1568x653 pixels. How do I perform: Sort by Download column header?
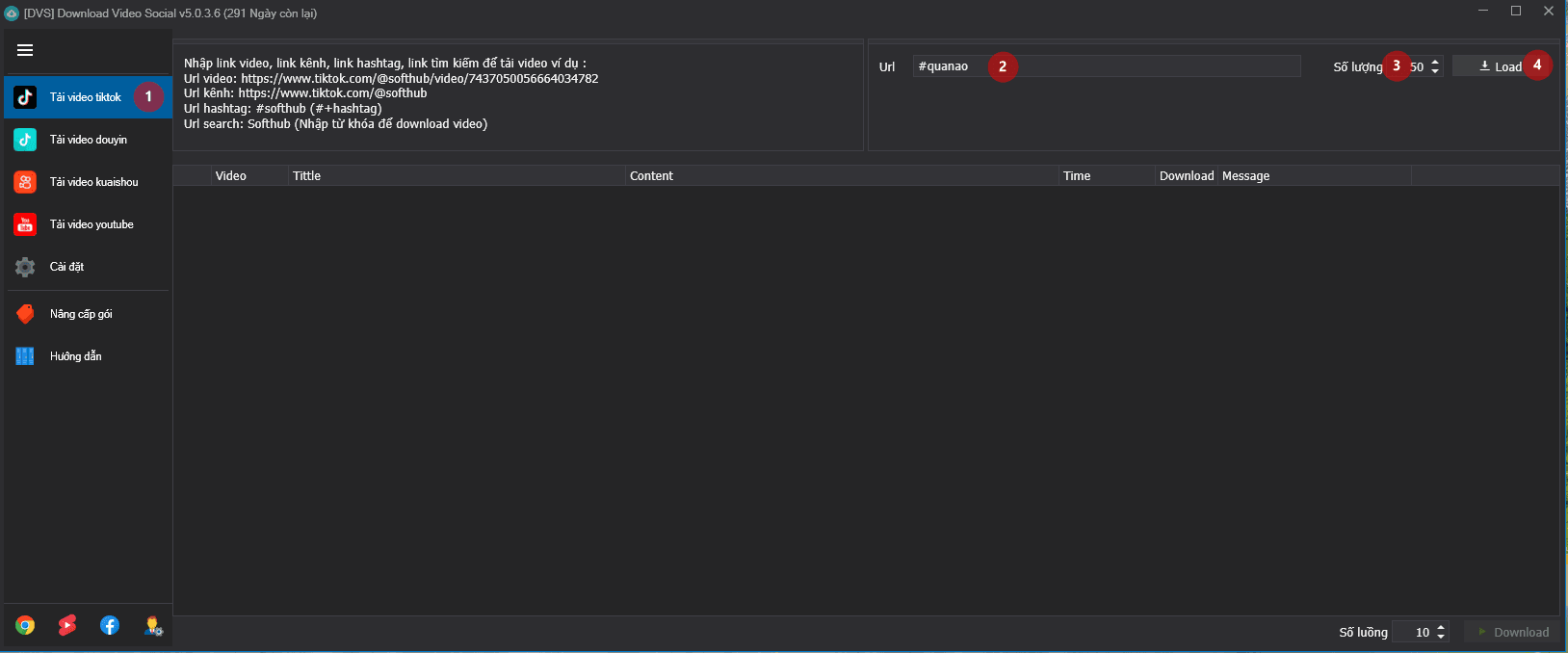pyautogui.click(x=1187, y=176)
